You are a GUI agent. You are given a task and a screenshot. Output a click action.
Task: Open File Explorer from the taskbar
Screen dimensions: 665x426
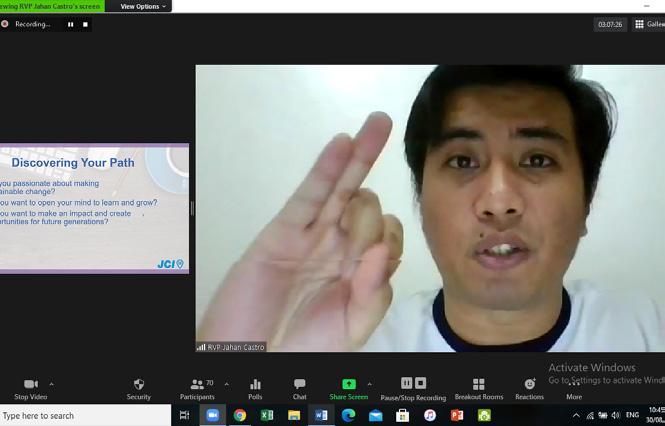[294, 415]
